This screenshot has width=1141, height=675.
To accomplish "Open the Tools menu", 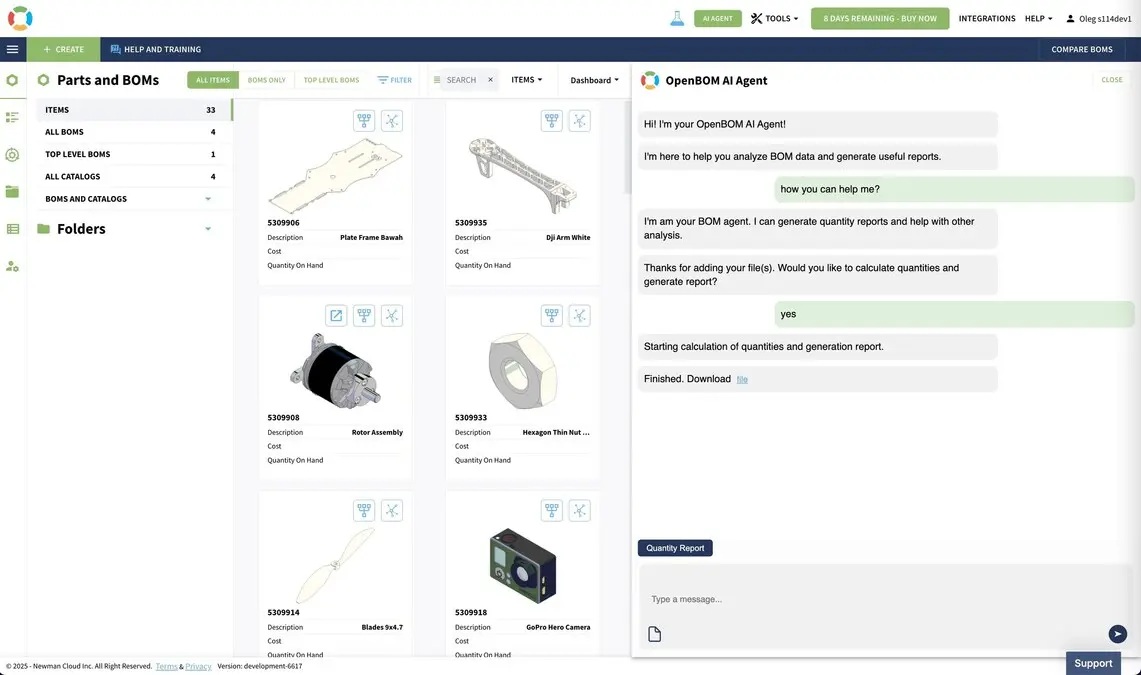I will pyautogui.click(x=775, y=18).
